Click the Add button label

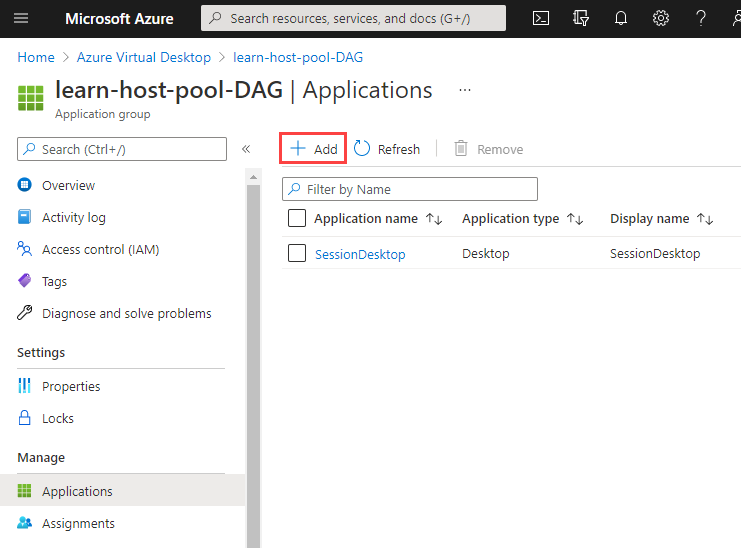[x=326, y=149]
